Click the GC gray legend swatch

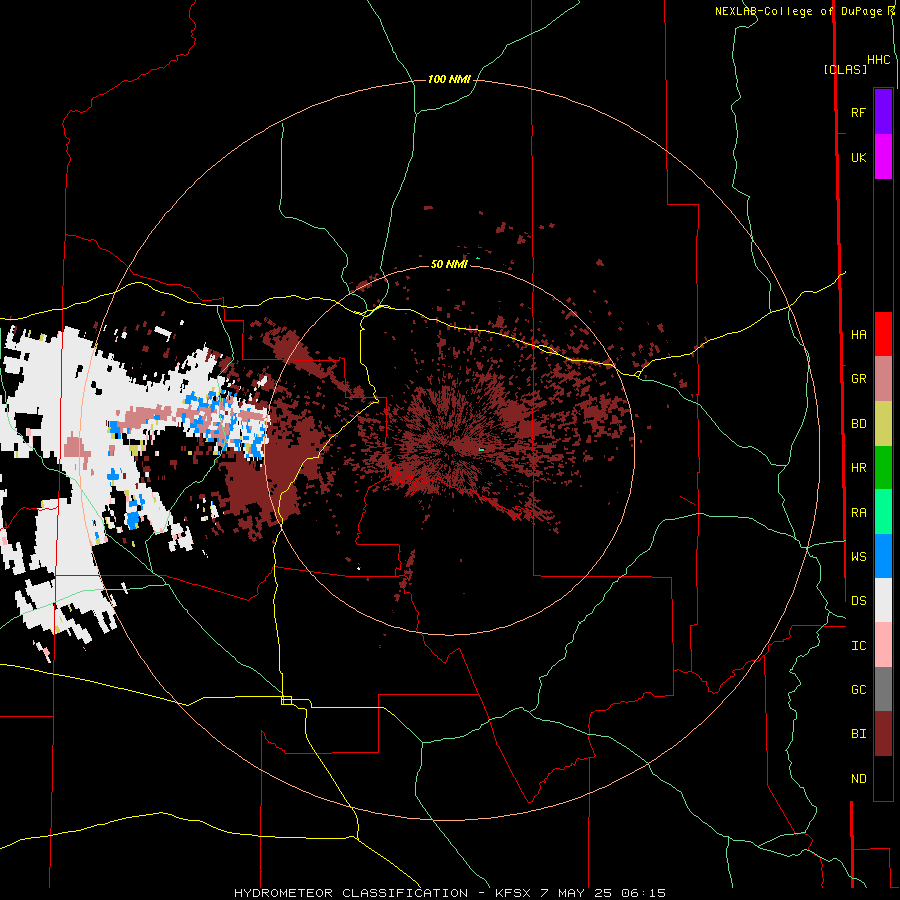point(883,689)
